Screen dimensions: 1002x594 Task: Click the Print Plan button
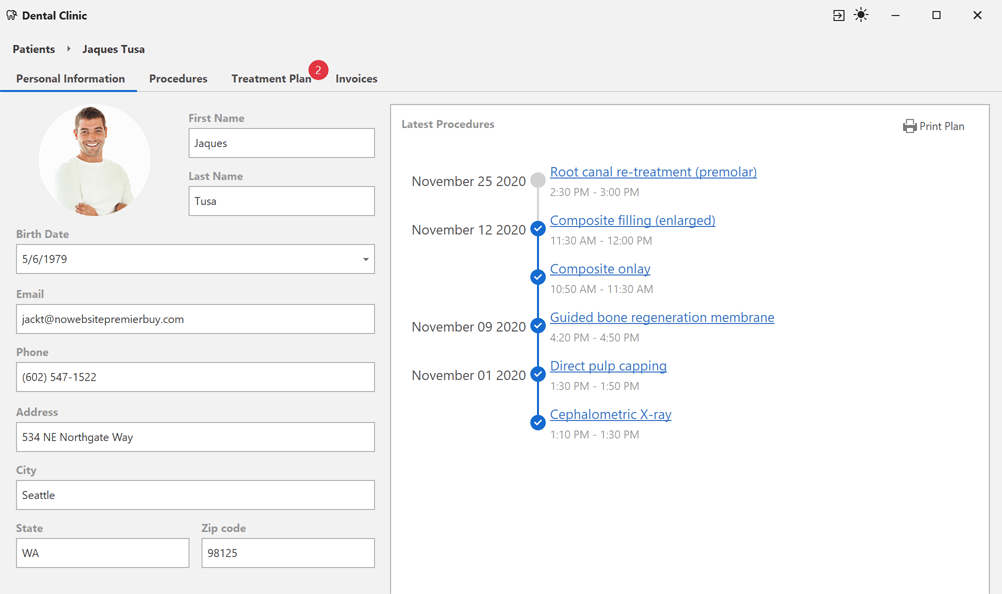[x=933, y=125]
